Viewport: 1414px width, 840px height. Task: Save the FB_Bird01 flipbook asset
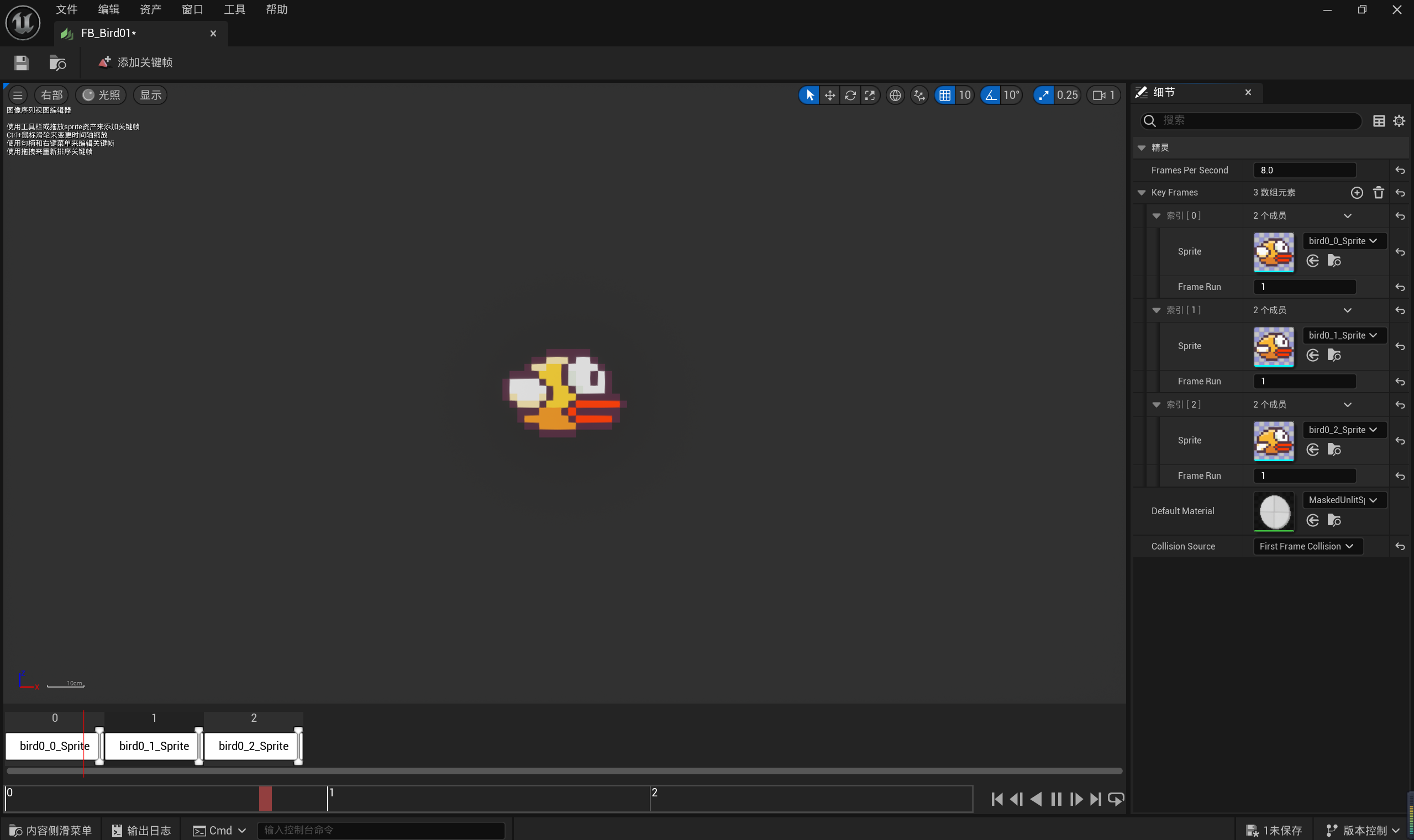21,63
